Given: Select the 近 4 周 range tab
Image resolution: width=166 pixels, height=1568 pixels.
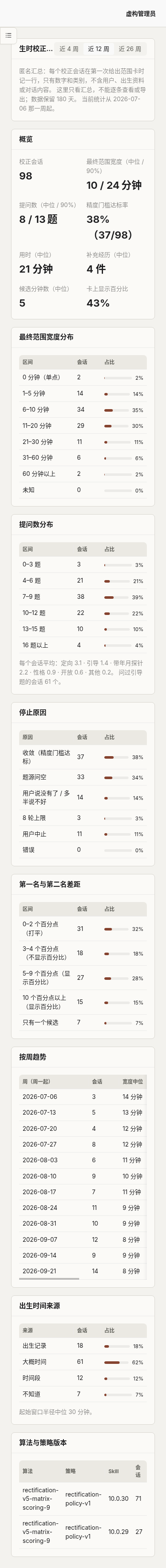Looking at the screenshot, I should click(x=69, y=49).
